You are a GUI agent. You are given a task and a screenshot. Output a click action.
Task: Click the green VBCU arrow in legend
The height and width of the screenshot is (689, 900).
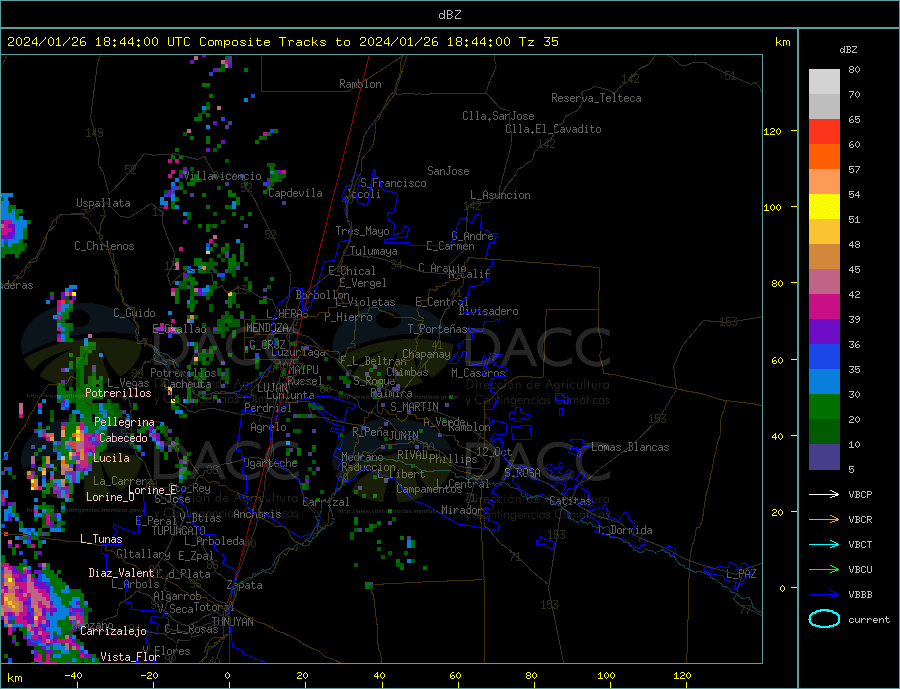pyautogui.click(x=824, y=570)
